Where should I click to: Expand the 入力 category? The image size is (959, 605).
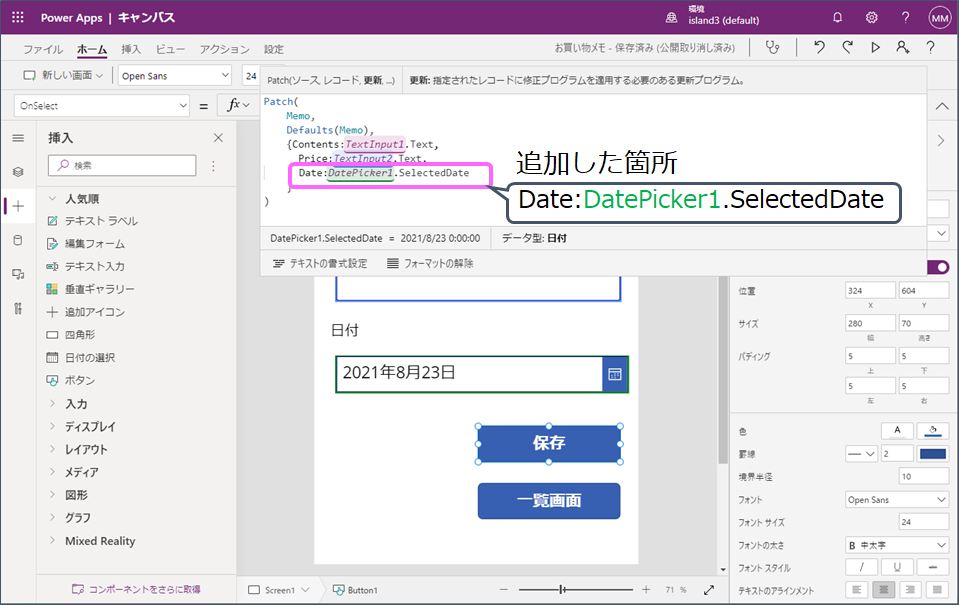tap(53, 404)
